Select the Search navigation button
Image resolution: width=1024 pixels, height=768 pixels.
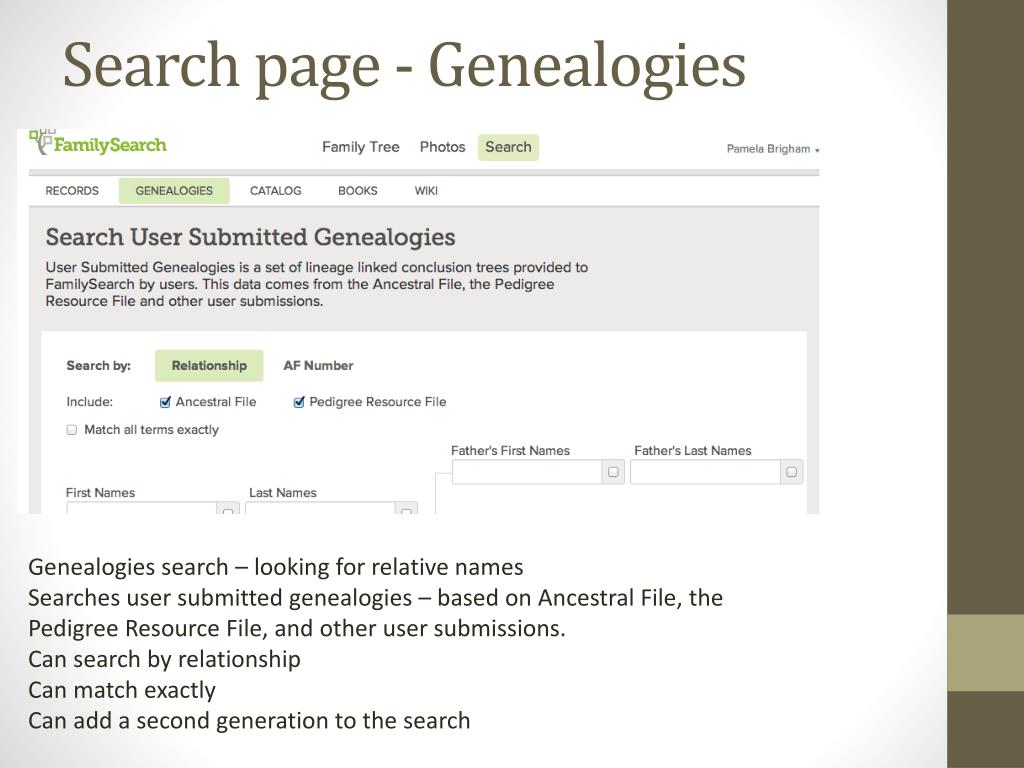coord(508,147)
